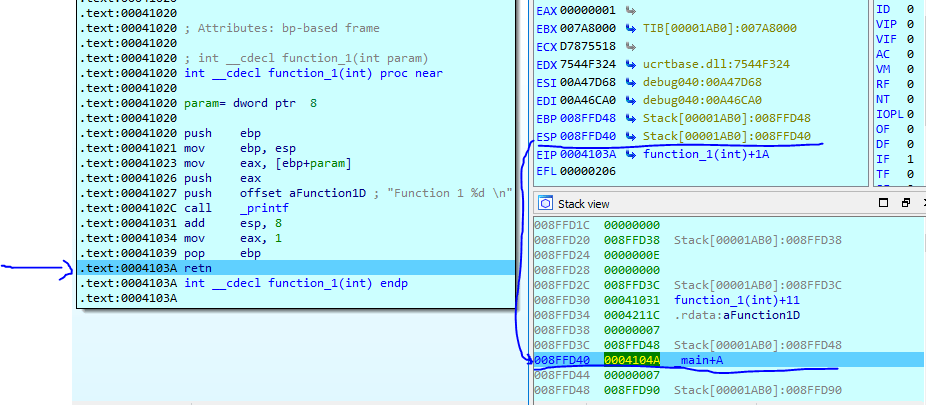This screenshot has height=405, width=926.
Task: Click the EIP register jump arrow
Action: (x=630, y=154)
